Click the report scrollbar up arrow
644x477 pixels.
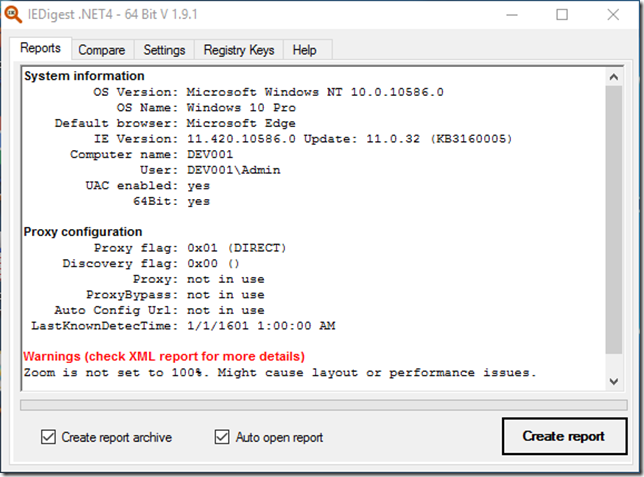coord(614,77)
